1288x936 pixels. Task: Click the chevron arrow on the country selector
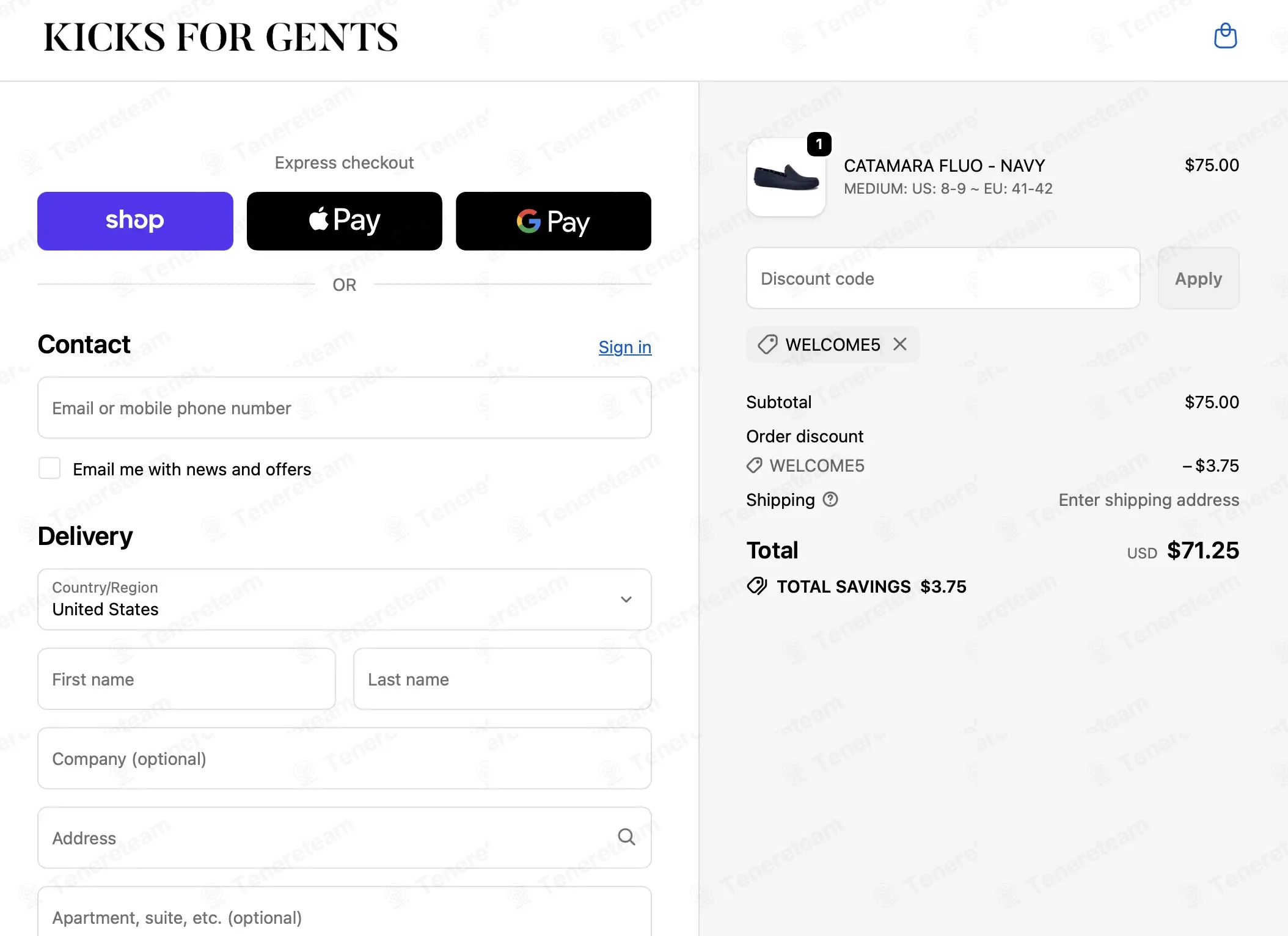(x=626, y=599)
